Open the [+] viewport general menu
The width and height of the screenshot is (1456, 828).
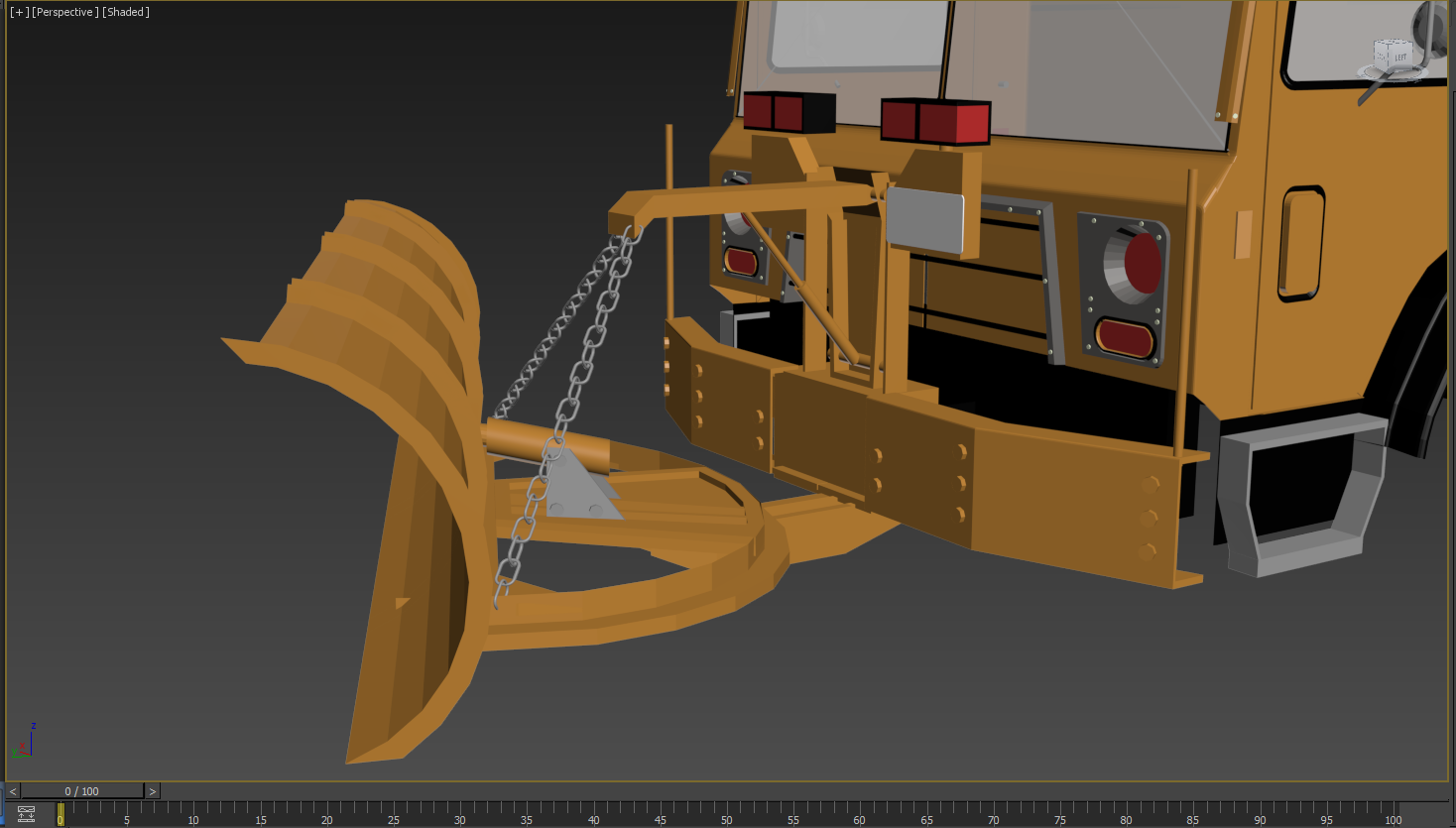pyautogui.click(x=19, y=12)
